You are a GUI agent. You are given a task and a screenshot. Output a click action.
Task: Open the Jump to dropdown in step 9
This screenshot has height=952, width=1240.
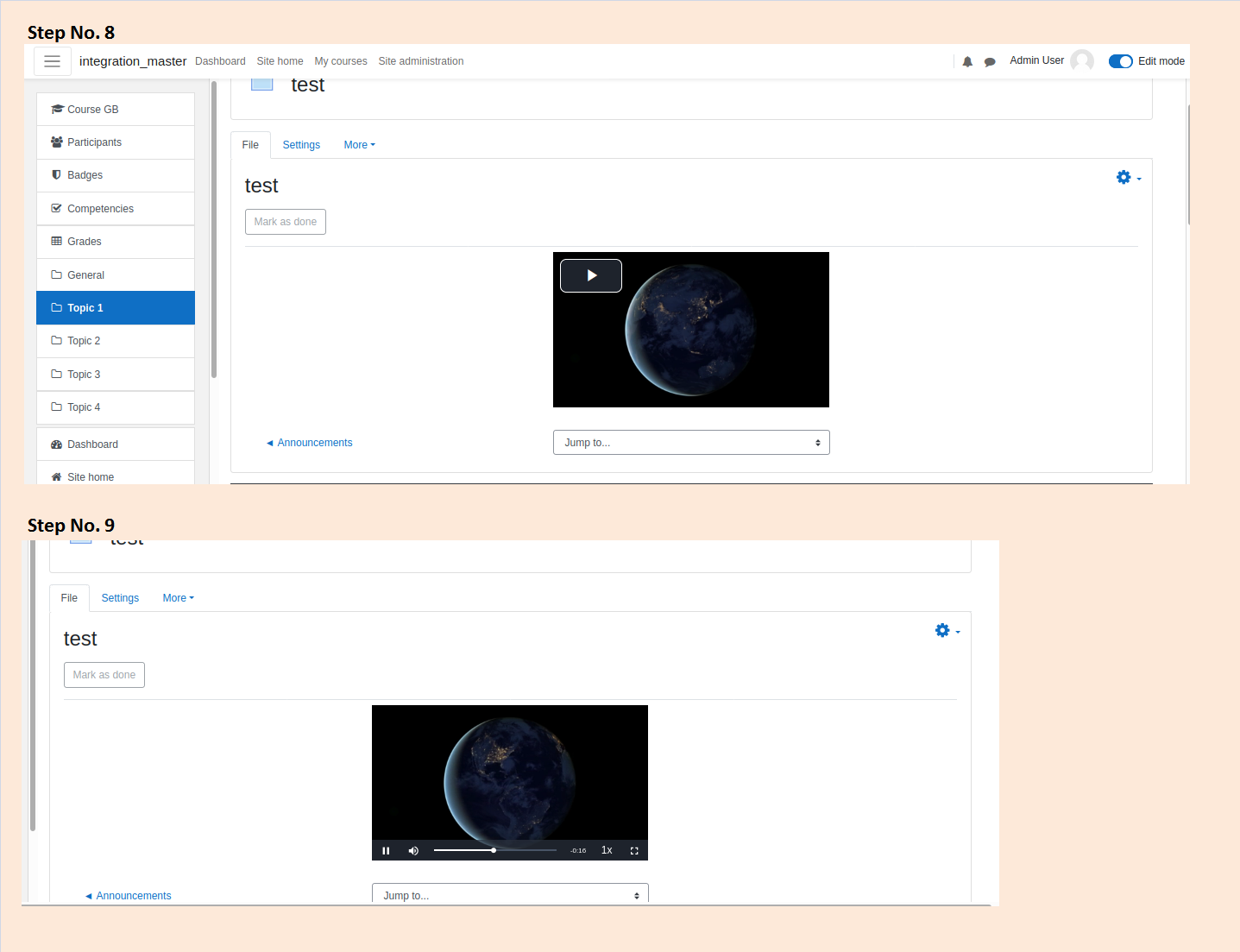[x=510, y=894]
